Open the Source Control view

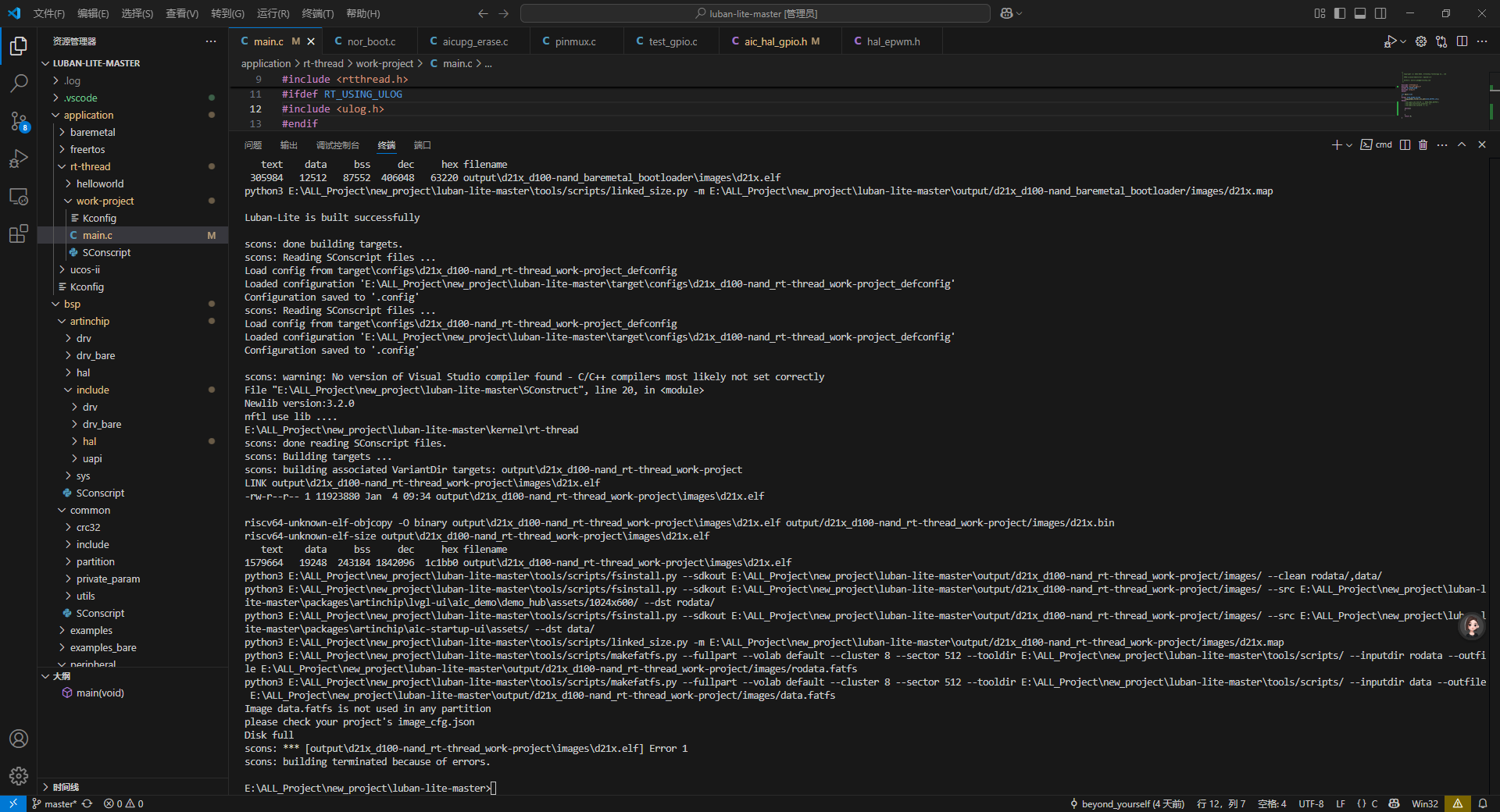coord(19,120)
